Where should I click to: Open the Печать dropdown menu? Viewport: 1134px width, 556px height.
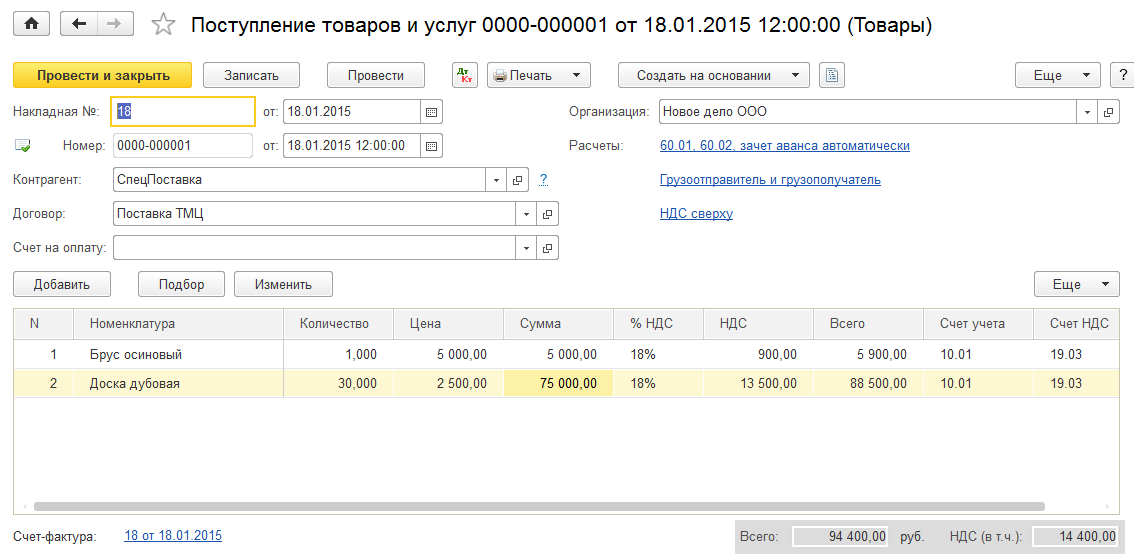(x=539, y=75)
